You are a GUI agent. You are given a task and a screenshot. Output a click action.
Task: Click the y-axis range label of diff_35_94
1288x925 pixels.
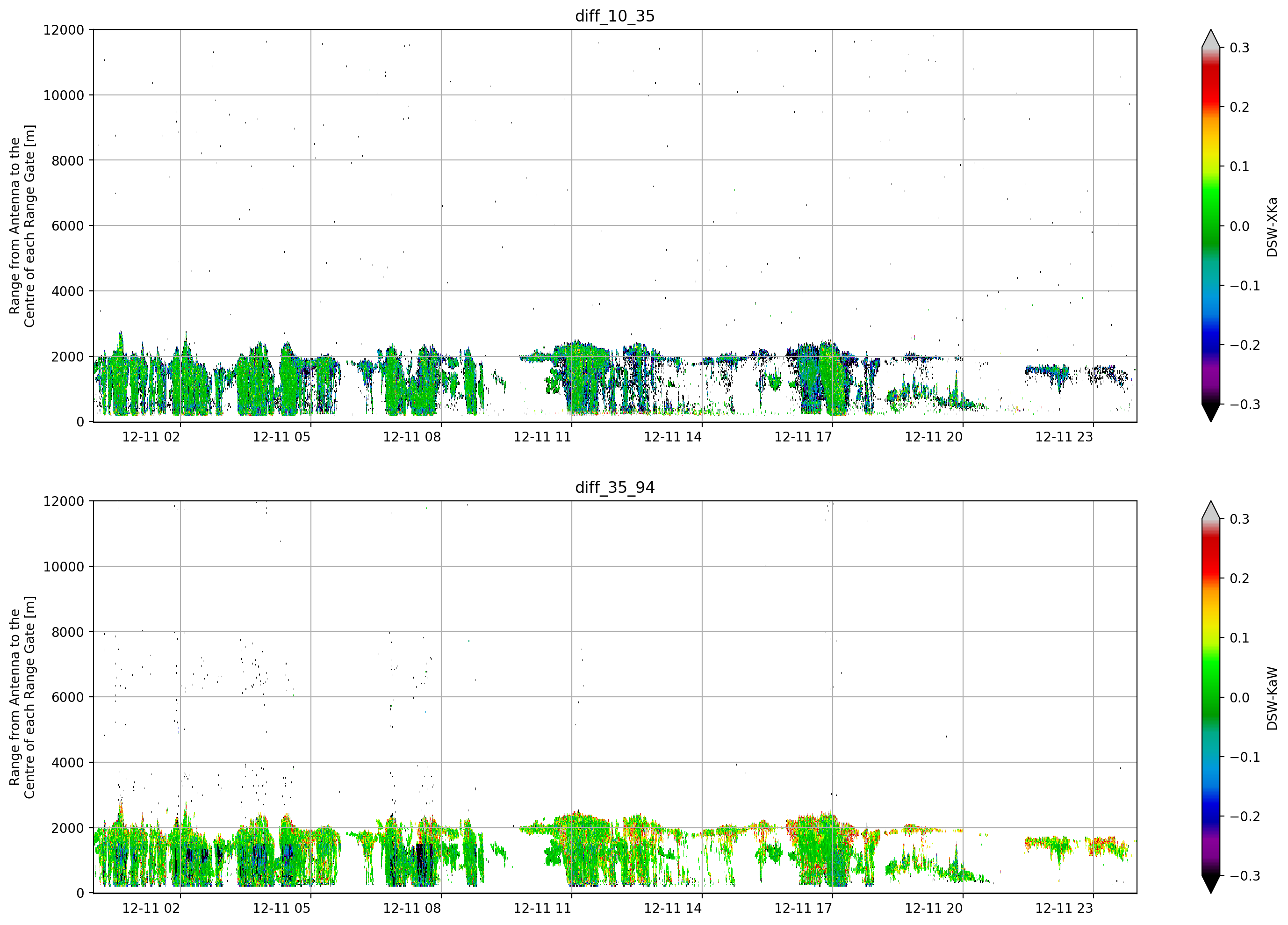point(22,697)
